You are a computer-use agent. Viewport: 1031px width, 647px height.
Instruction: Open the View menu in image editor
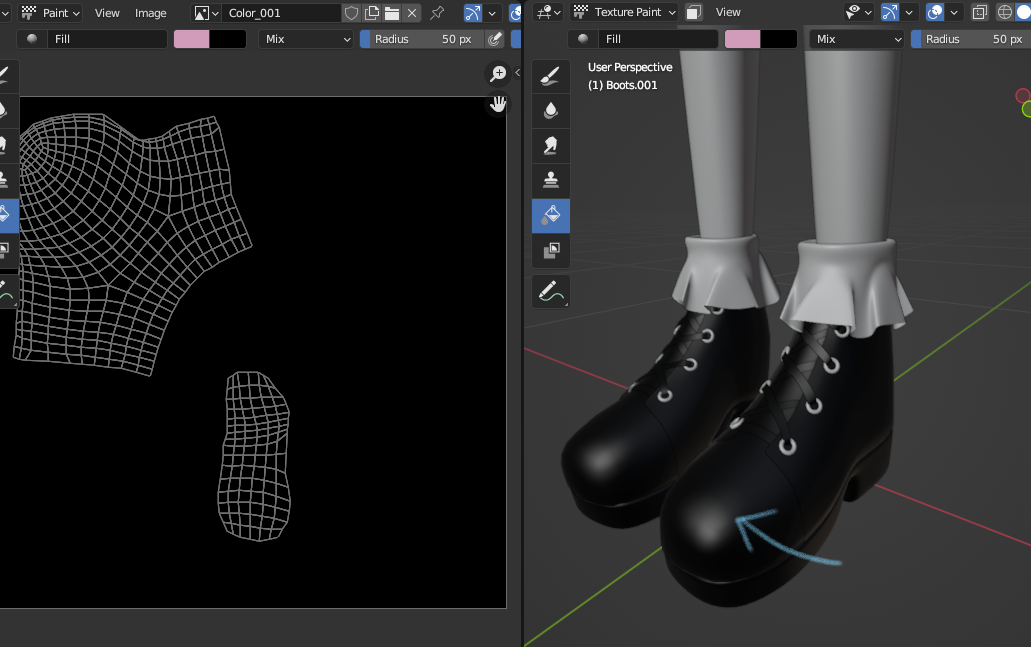(x=107, y=12)
